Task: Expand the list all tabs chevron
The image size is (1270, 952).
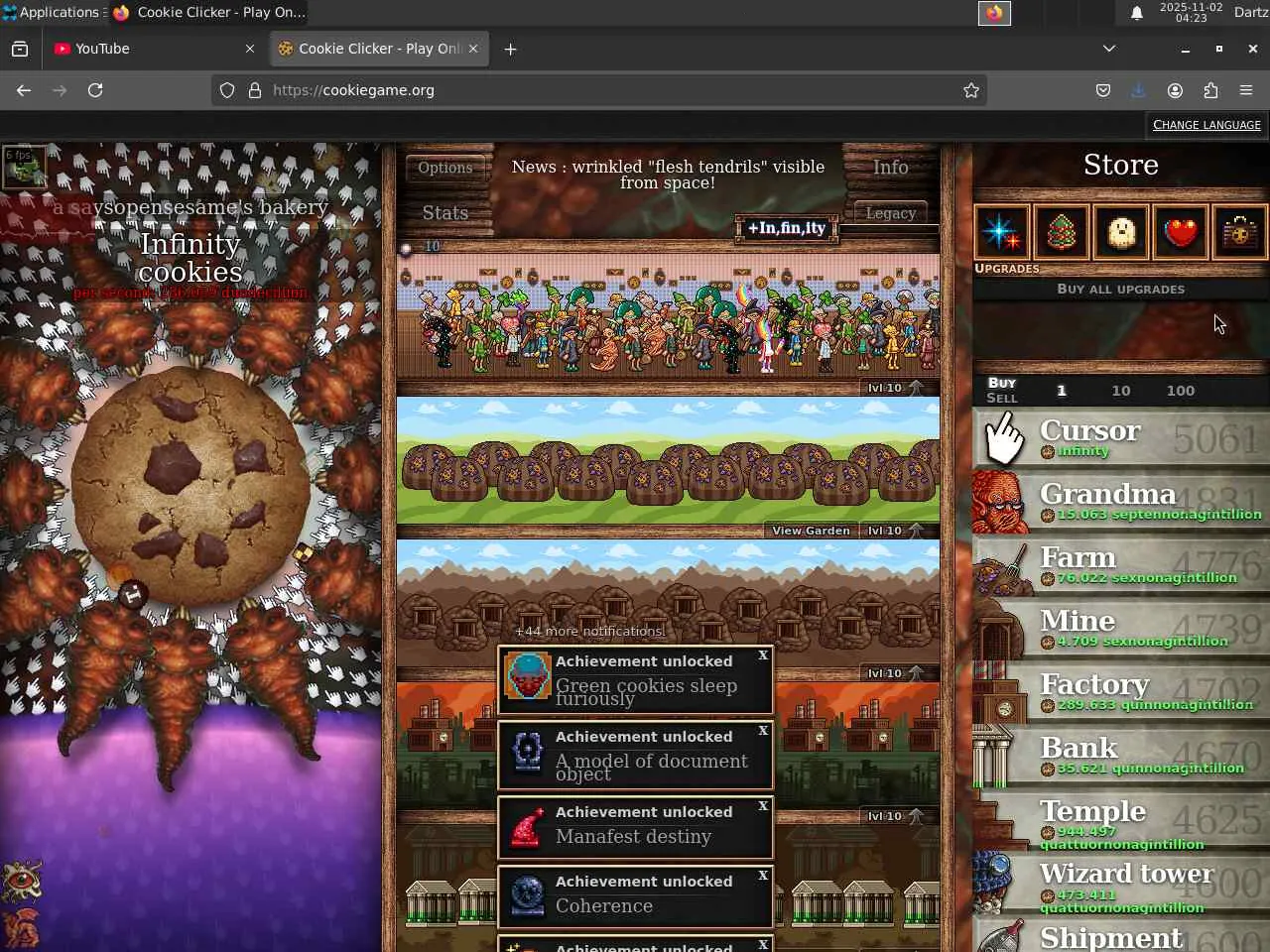Action: point(1109,49)
